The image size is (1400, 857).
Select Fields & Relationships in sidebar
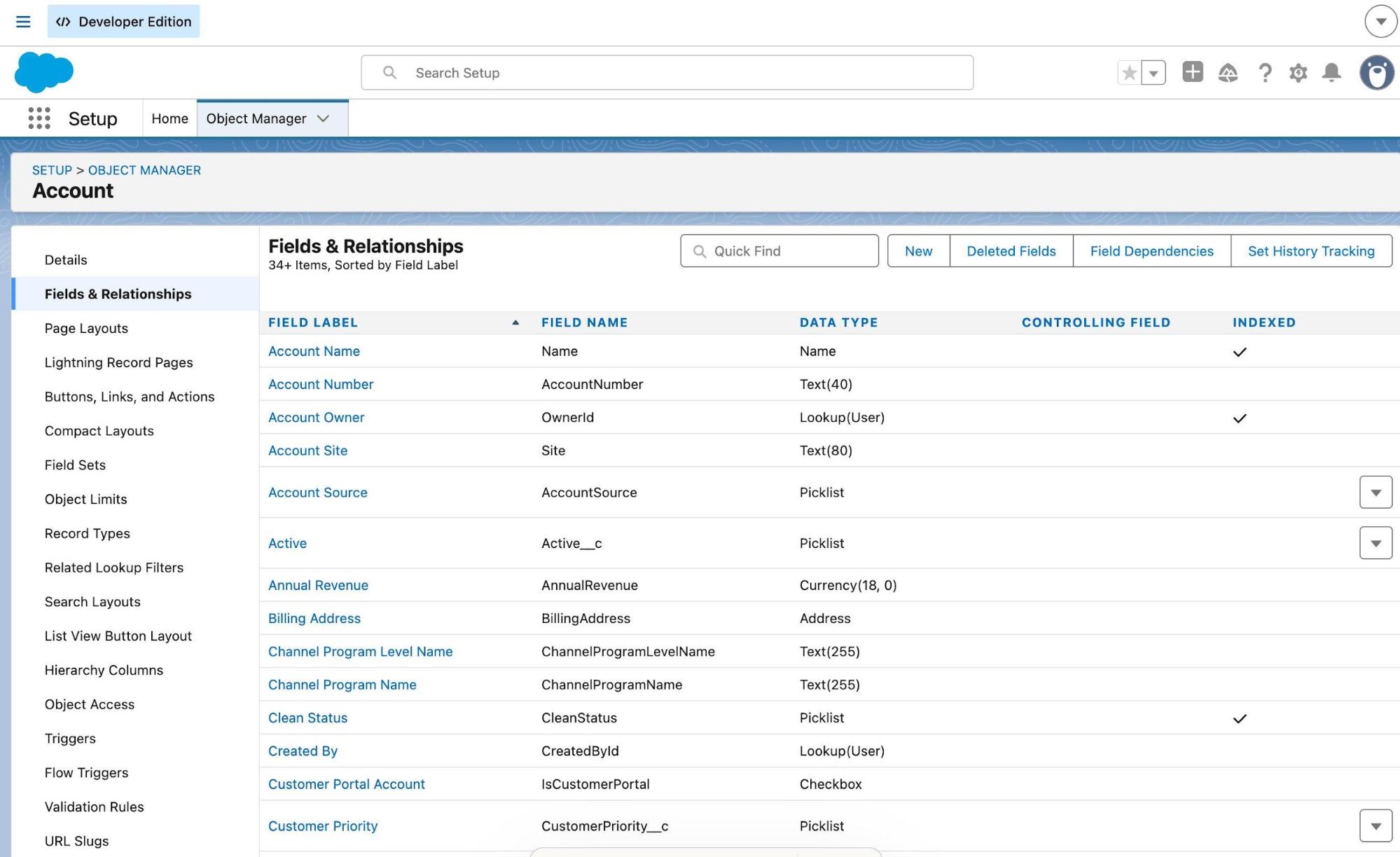point(118,294)
